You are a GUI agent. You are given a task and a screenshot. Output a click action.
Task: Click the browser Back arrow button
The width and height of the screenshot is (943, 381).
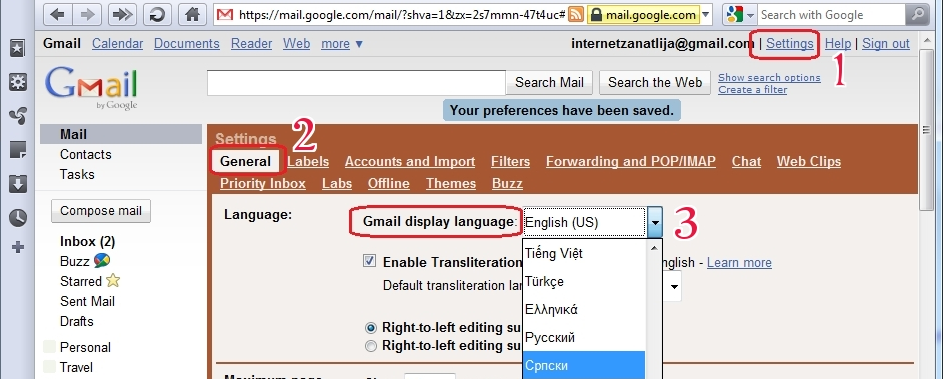[58, 14]
